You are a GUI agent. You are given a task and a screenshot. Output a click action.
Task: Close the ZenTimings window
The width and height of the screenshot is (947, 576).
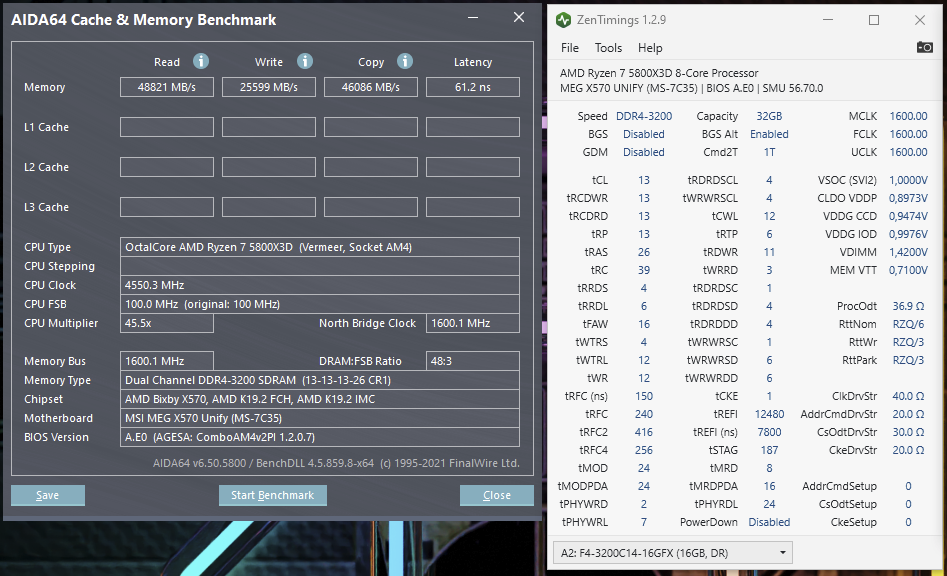point(920,20)
